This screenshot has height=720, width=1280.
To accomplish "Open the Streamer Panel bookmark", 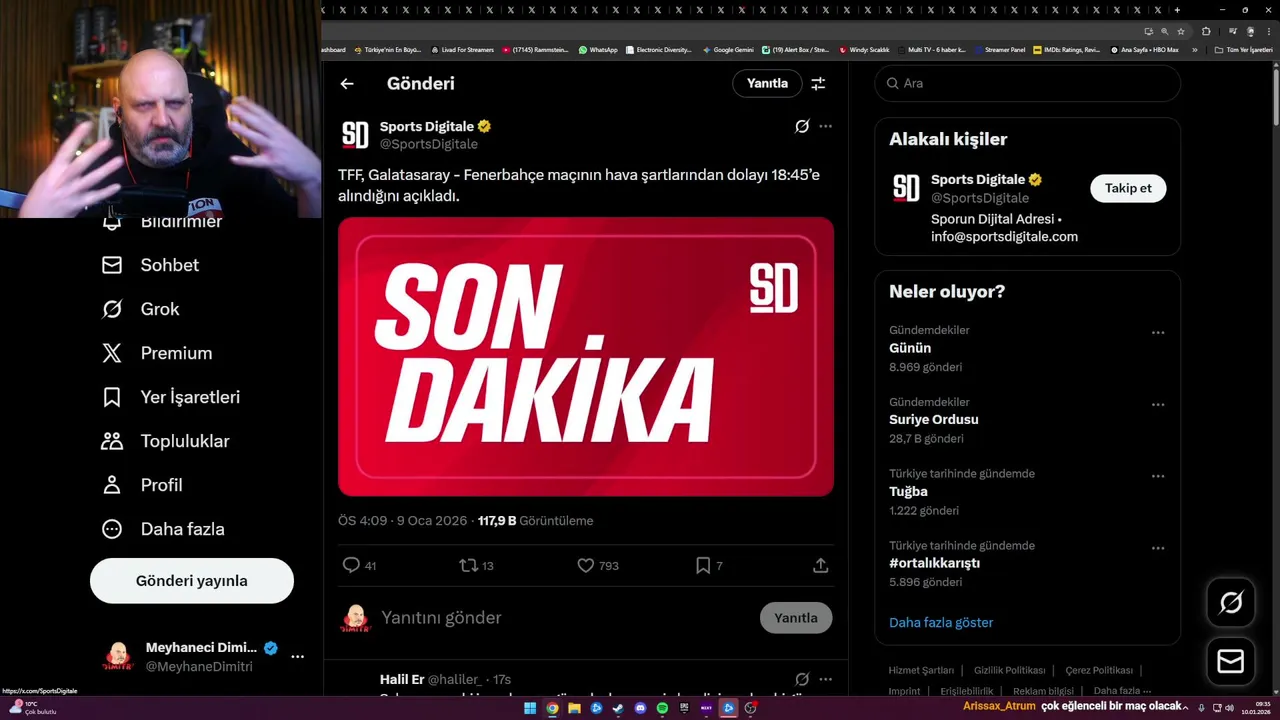I will click(x=1000, y=49).
